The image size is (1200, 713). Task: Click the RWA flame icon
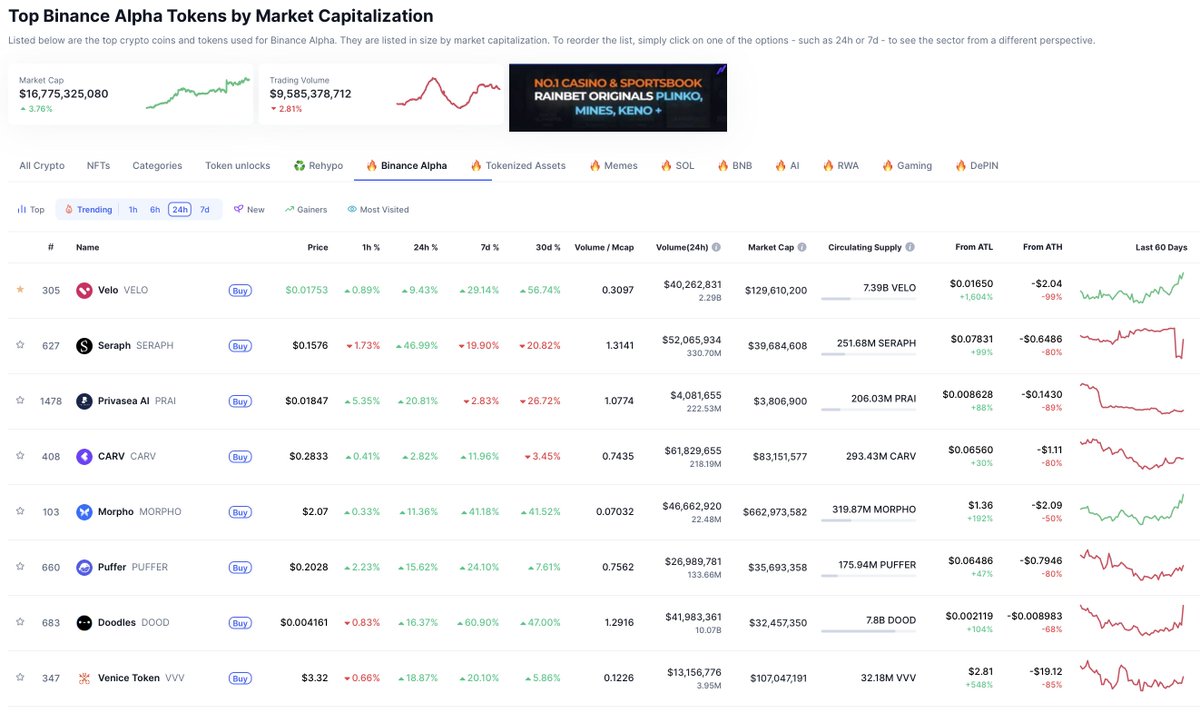coord(827,166)
